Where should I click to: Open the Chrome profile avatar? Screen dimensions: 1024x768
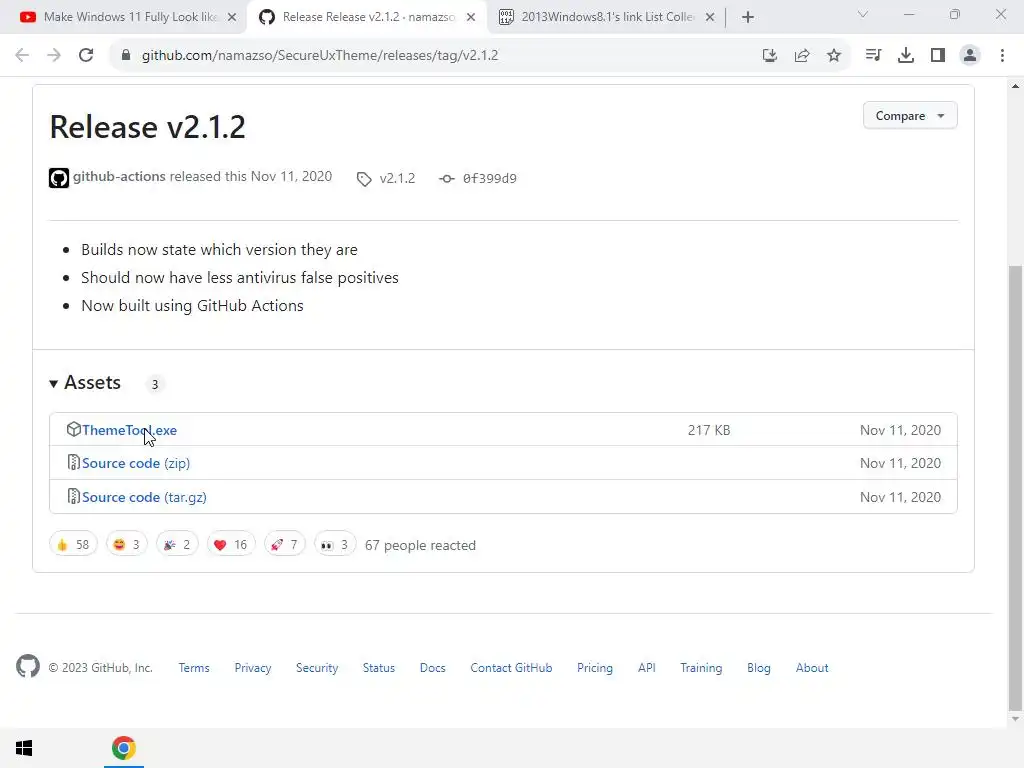(970, 56)
